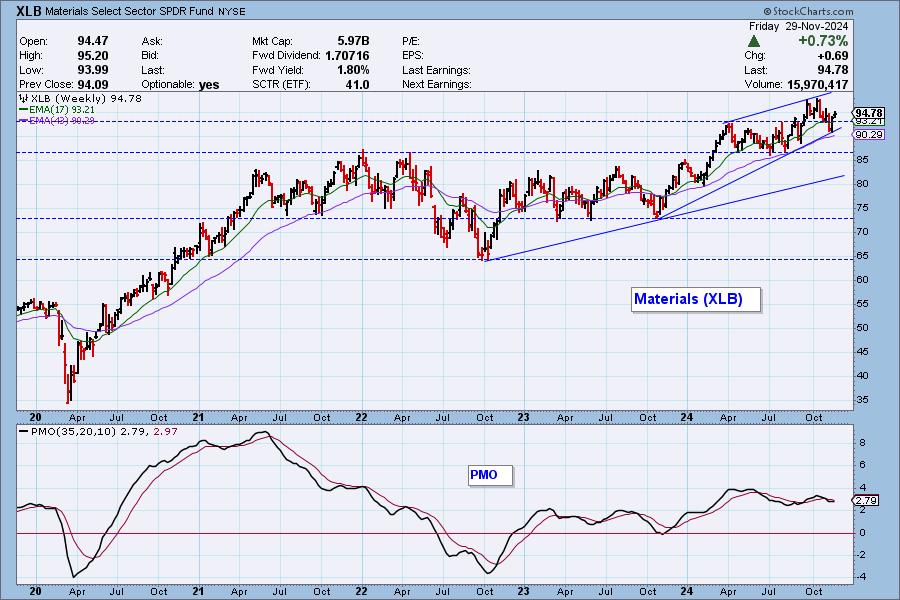Click the green up-triangle change indicator
The image size is (900, 600).
tap(754, 41)
